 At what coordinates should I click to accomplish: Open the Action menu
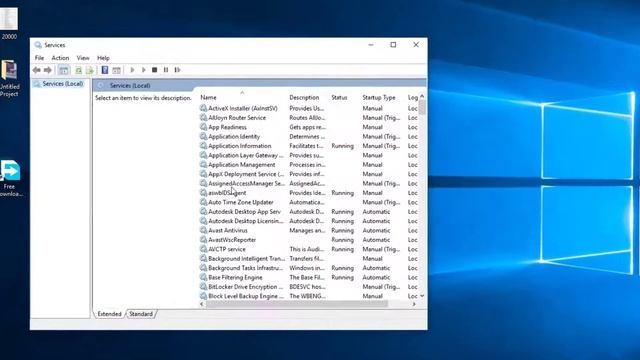click(x=60, y=58)
